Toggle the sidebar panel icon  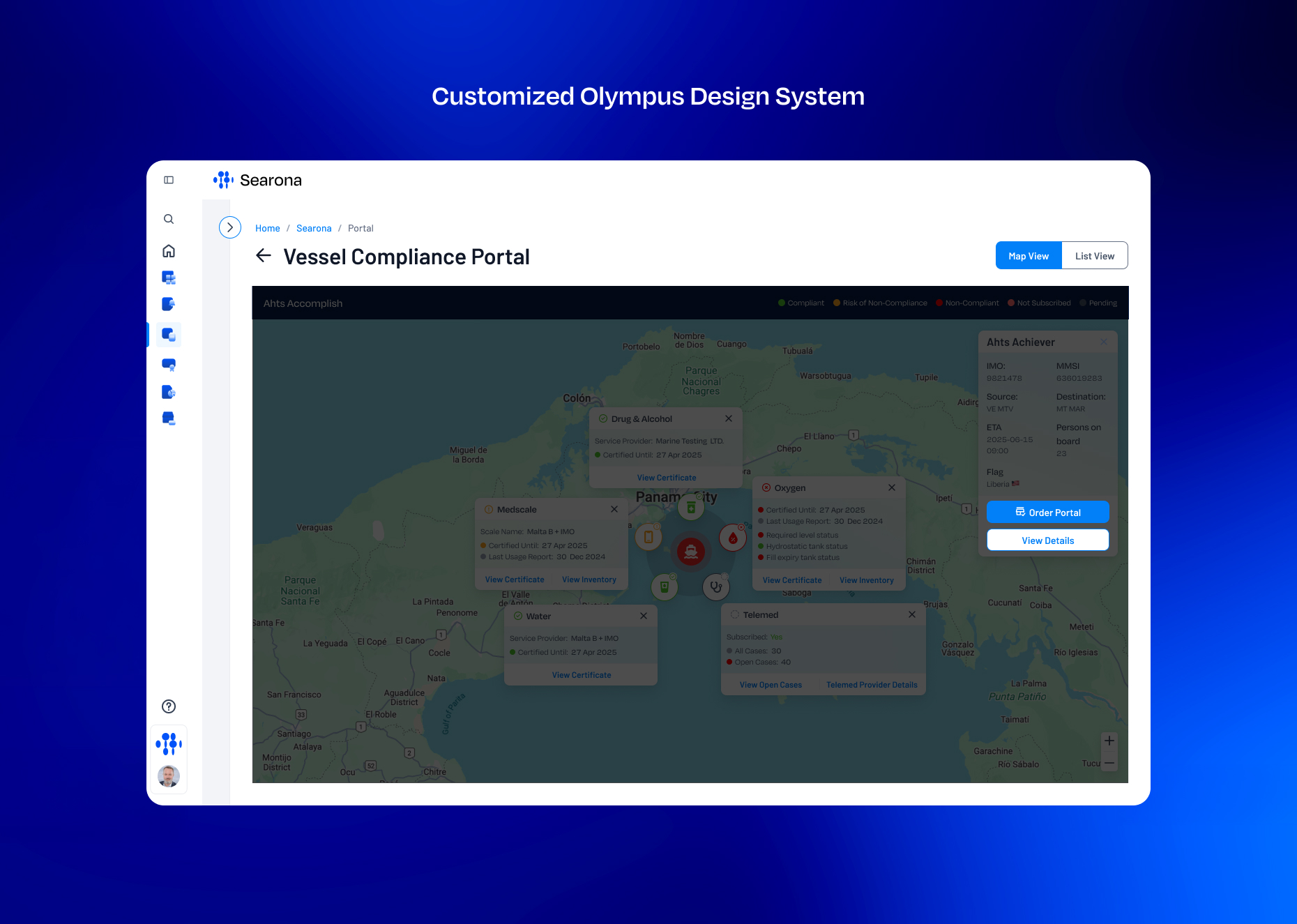169,180
